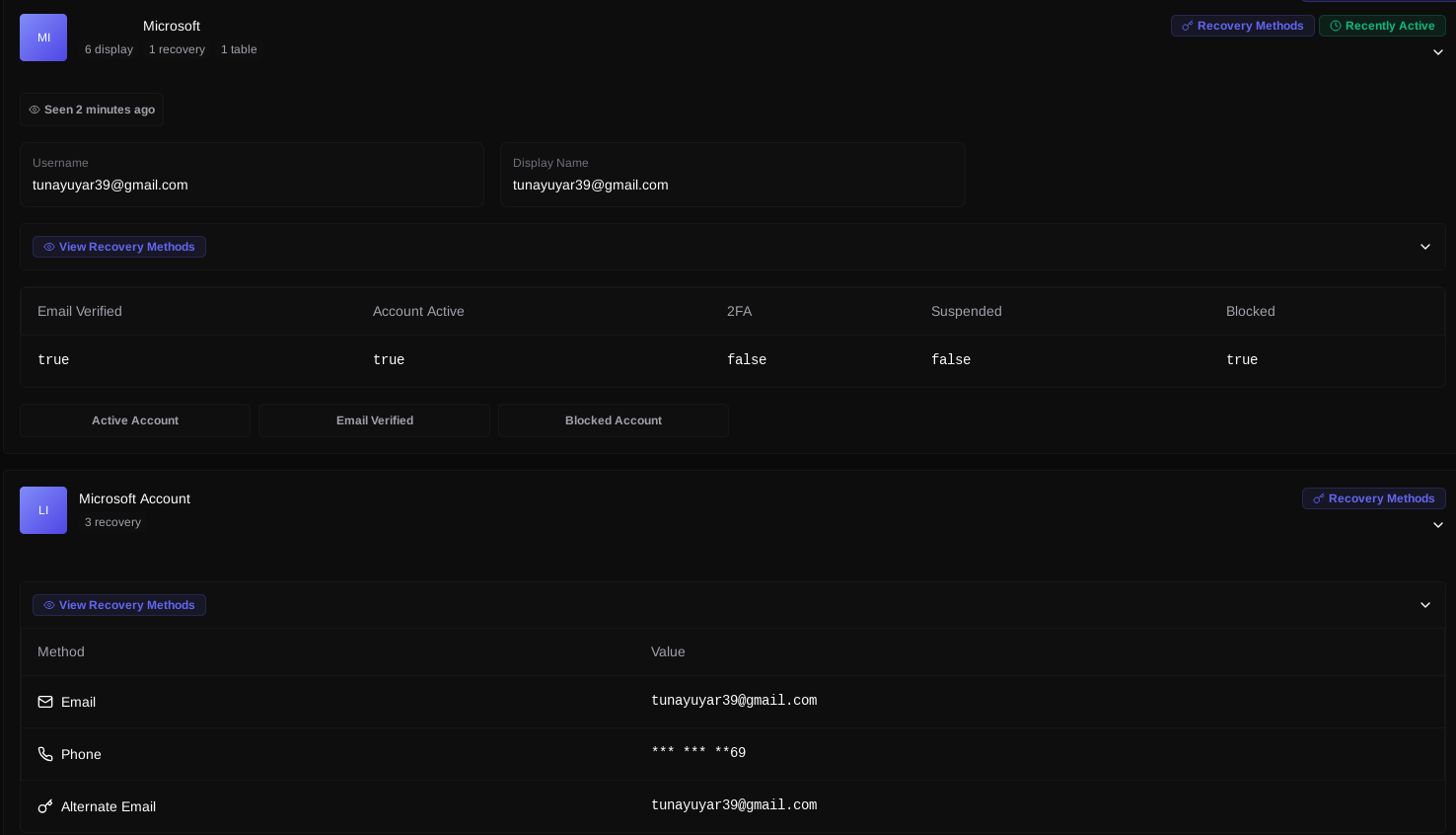Click the 6 display tag

109,49
